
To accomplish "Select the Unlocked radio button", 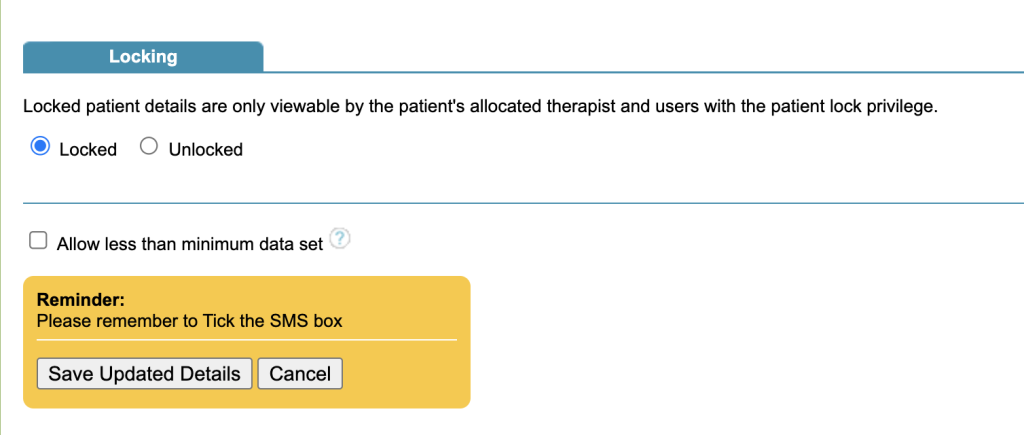I will [x=149, y=147].
